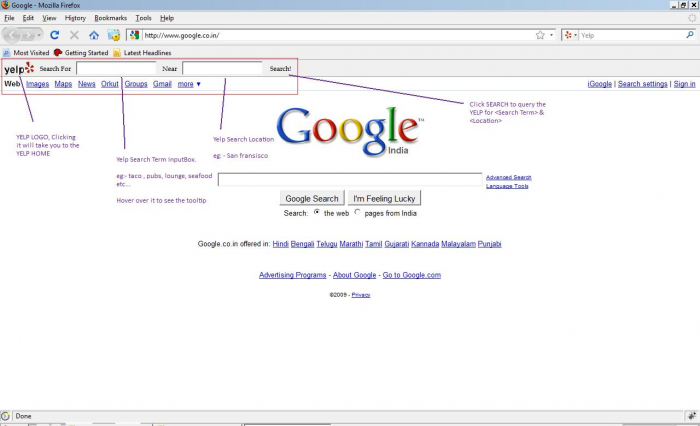Open the Tools menu
The image size is (700, 426).
coord(143,18)
